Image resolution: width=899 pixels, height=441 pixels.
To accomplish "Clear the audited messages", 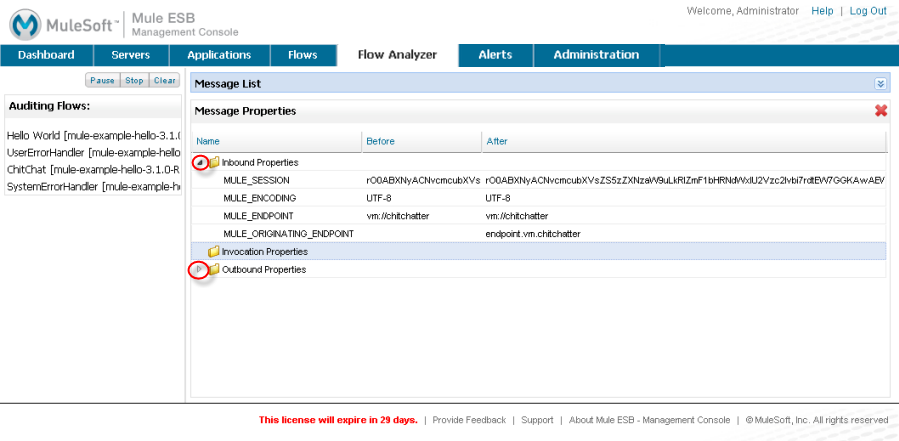I will [x=165, y=81].
